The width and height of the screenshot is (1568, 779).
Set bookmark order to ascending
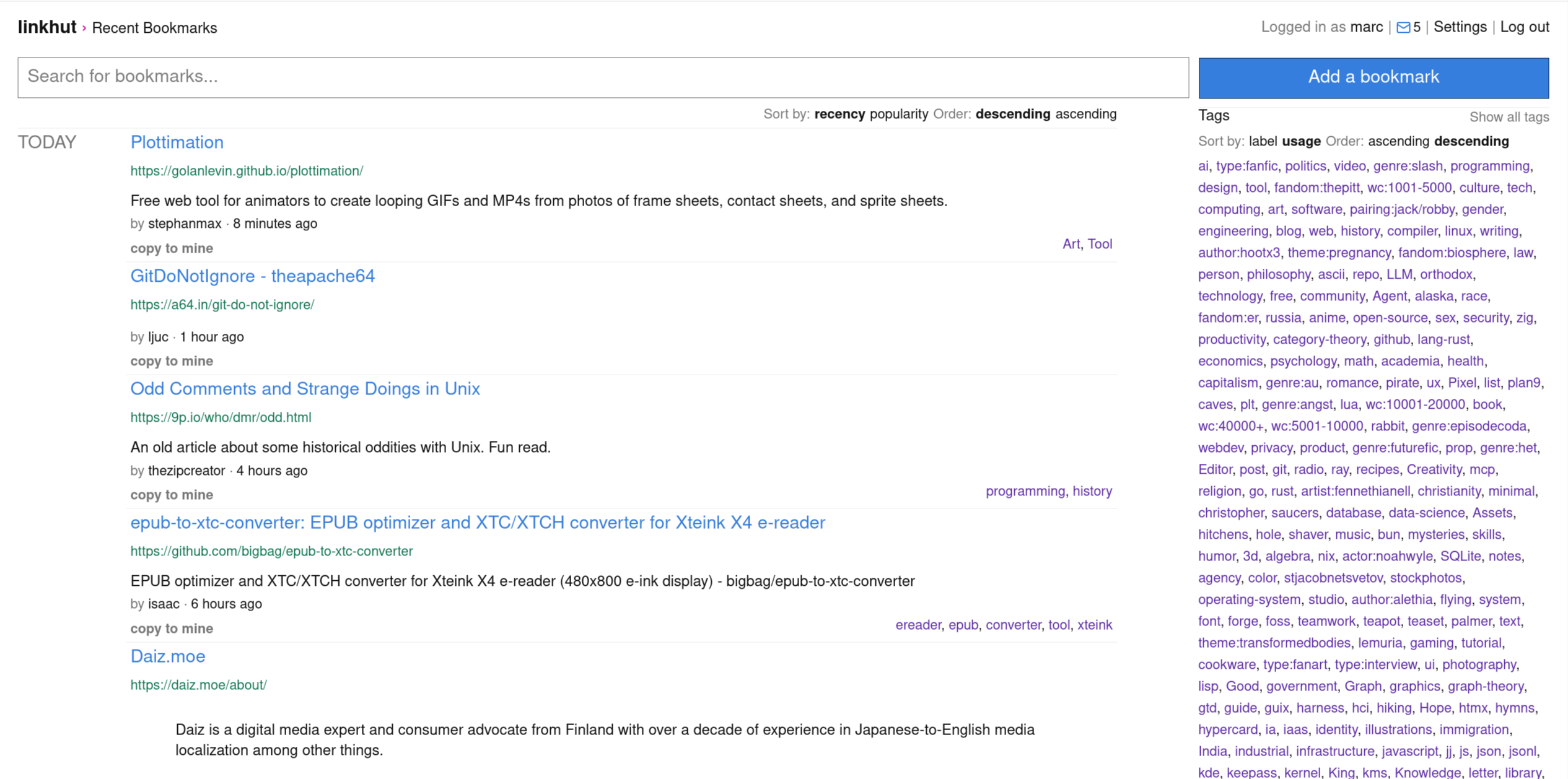(x=1085, y=114)
